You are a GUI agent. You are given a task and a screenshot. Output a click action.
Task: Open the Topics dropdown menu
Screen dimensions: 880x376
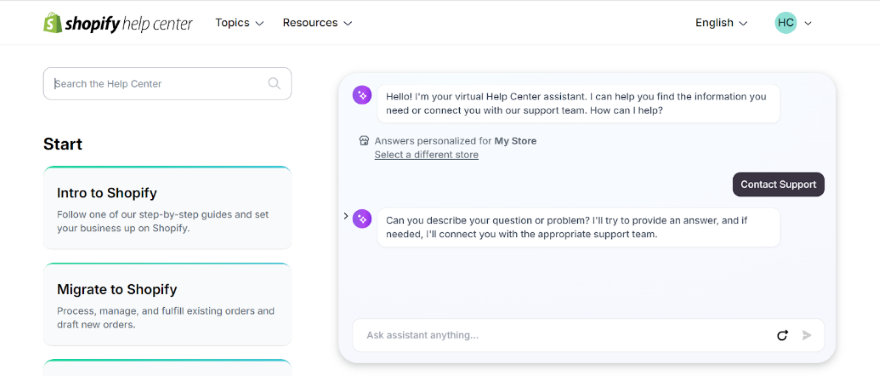pyautogui.click(x=239, y=23)
